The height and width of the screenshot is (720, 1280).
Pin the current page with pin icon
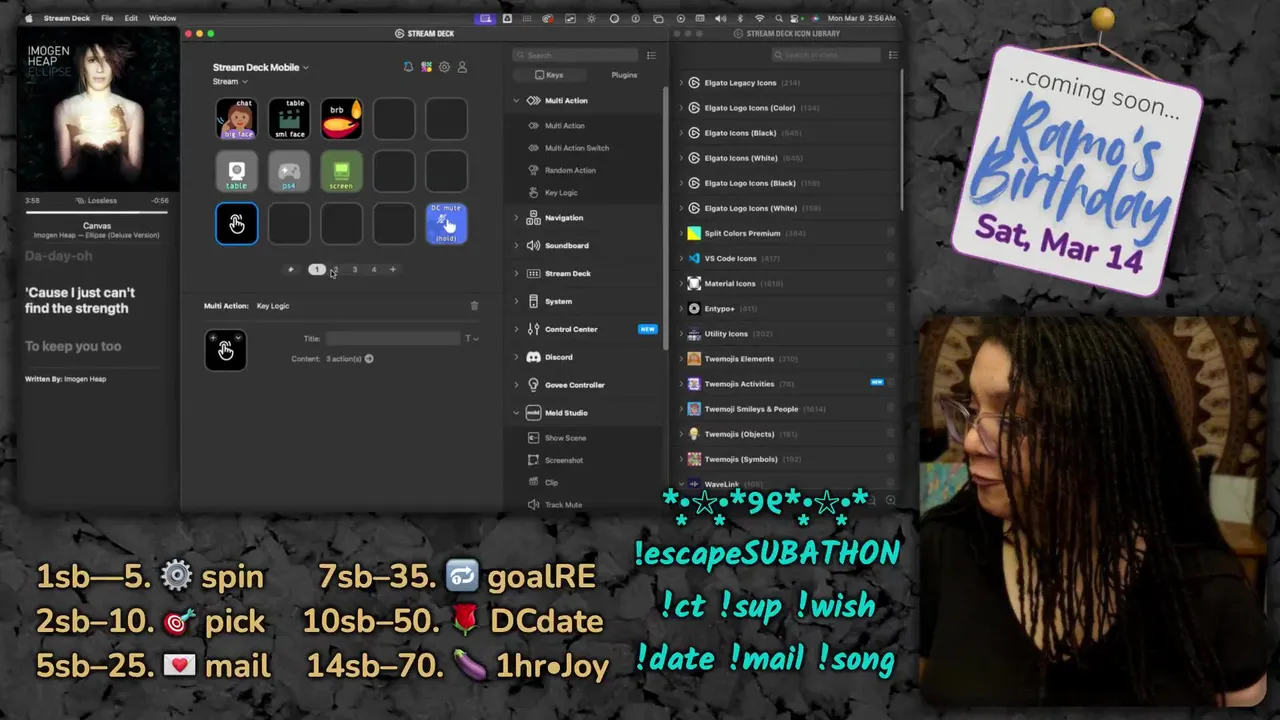[x=291, y=269]
